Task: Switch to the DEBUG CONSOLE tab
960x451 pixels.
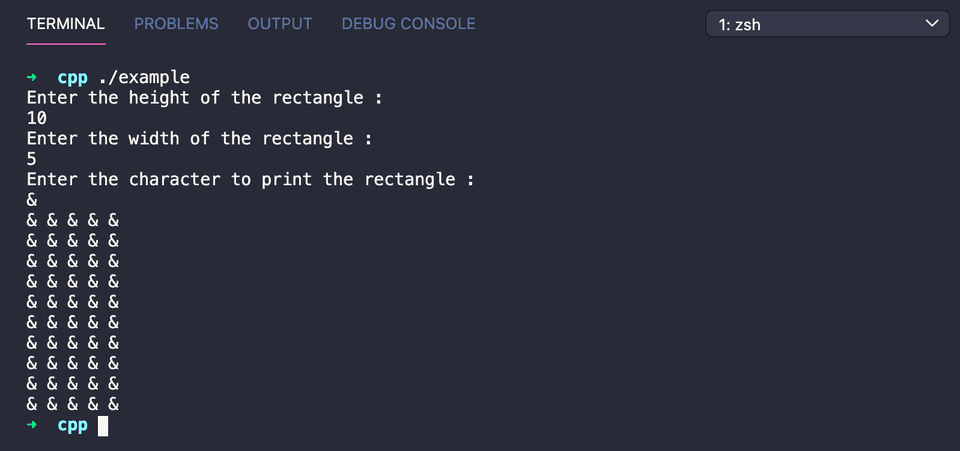Action: [x=408, y=23]
